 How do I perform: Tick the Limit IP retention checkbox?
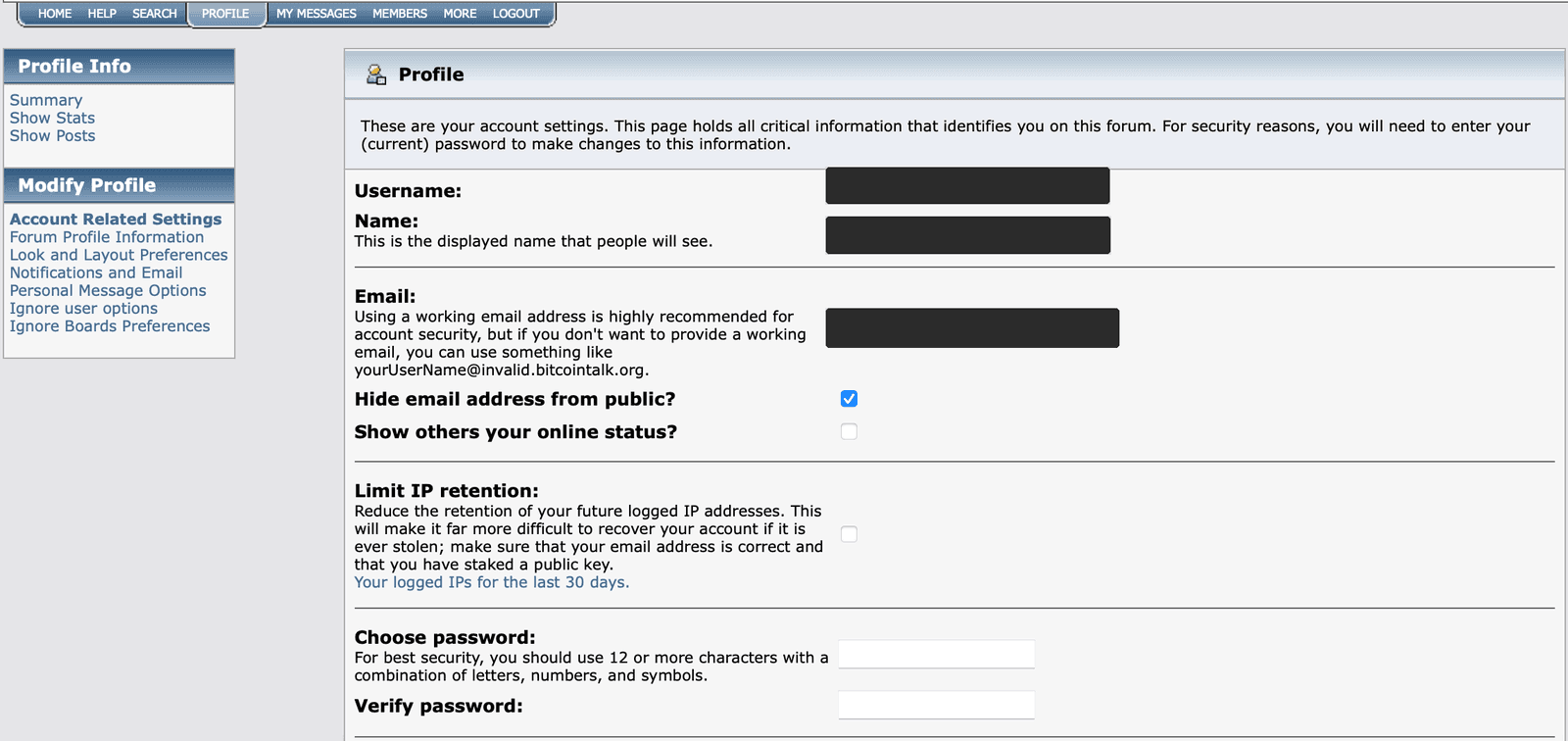[849, 534]
